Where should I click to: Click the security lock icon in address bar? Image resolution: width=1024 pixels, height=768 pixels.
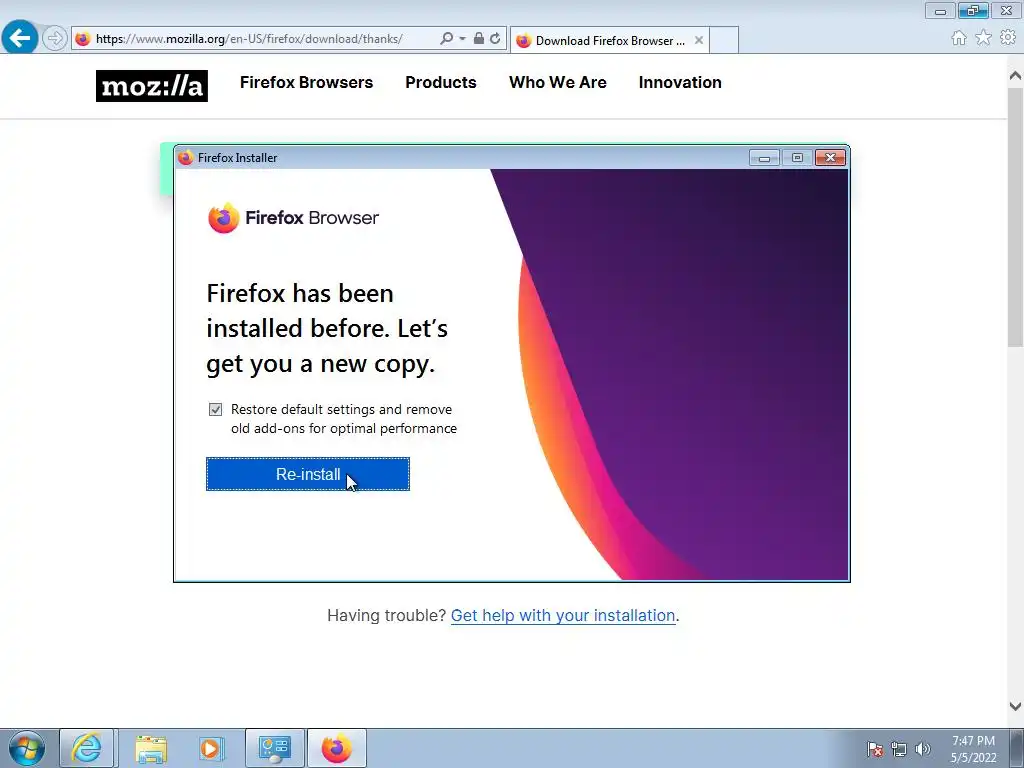[x=479, y=39]
